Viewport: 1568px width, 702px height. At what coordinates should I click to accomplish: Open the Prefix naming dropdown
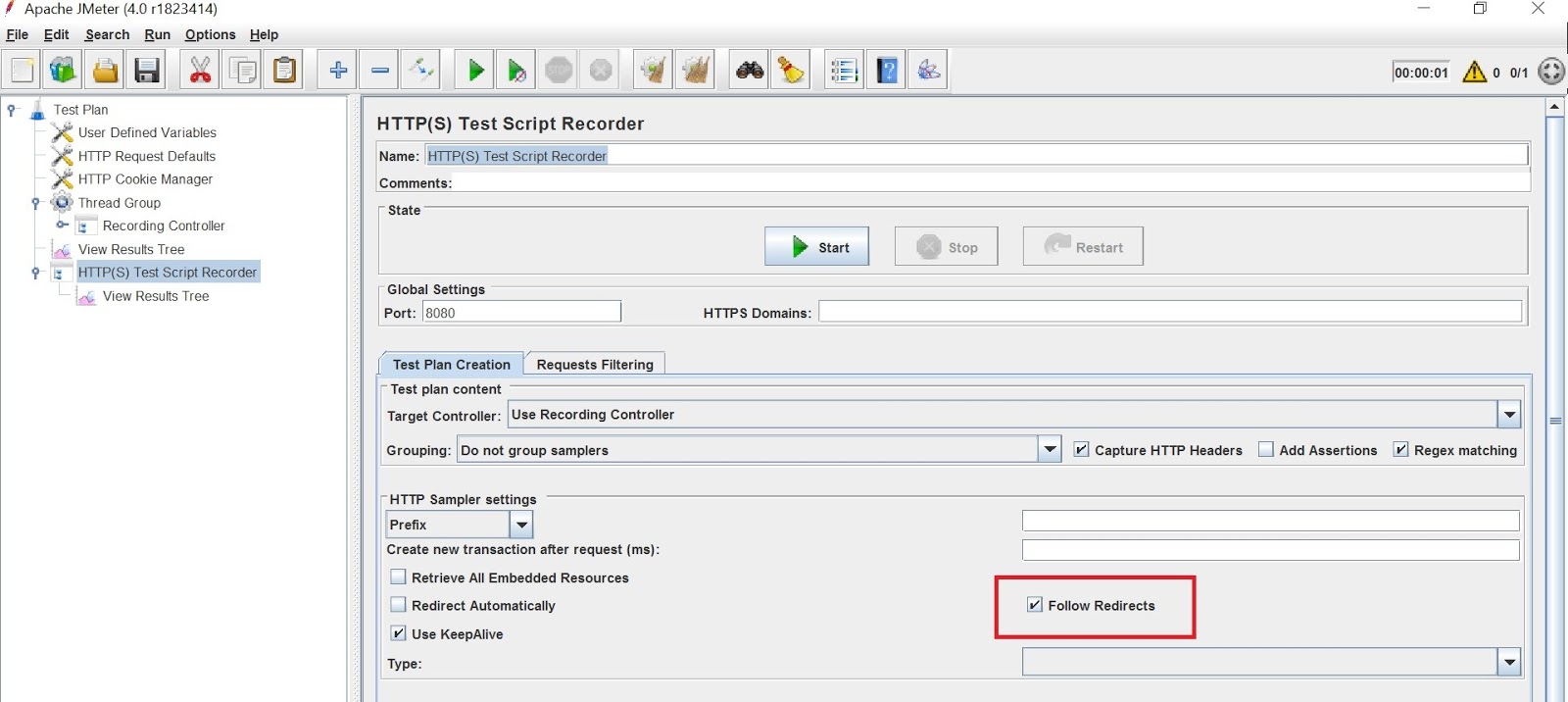[x=521, y=525]
